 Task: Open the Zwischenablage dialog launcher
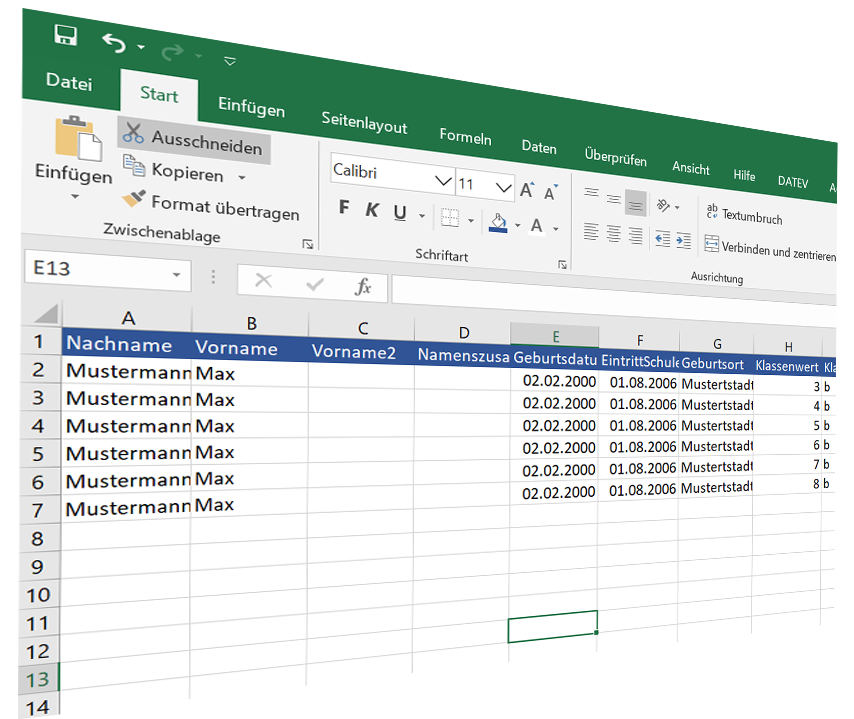pyautogui.click(x=308, y=244)
